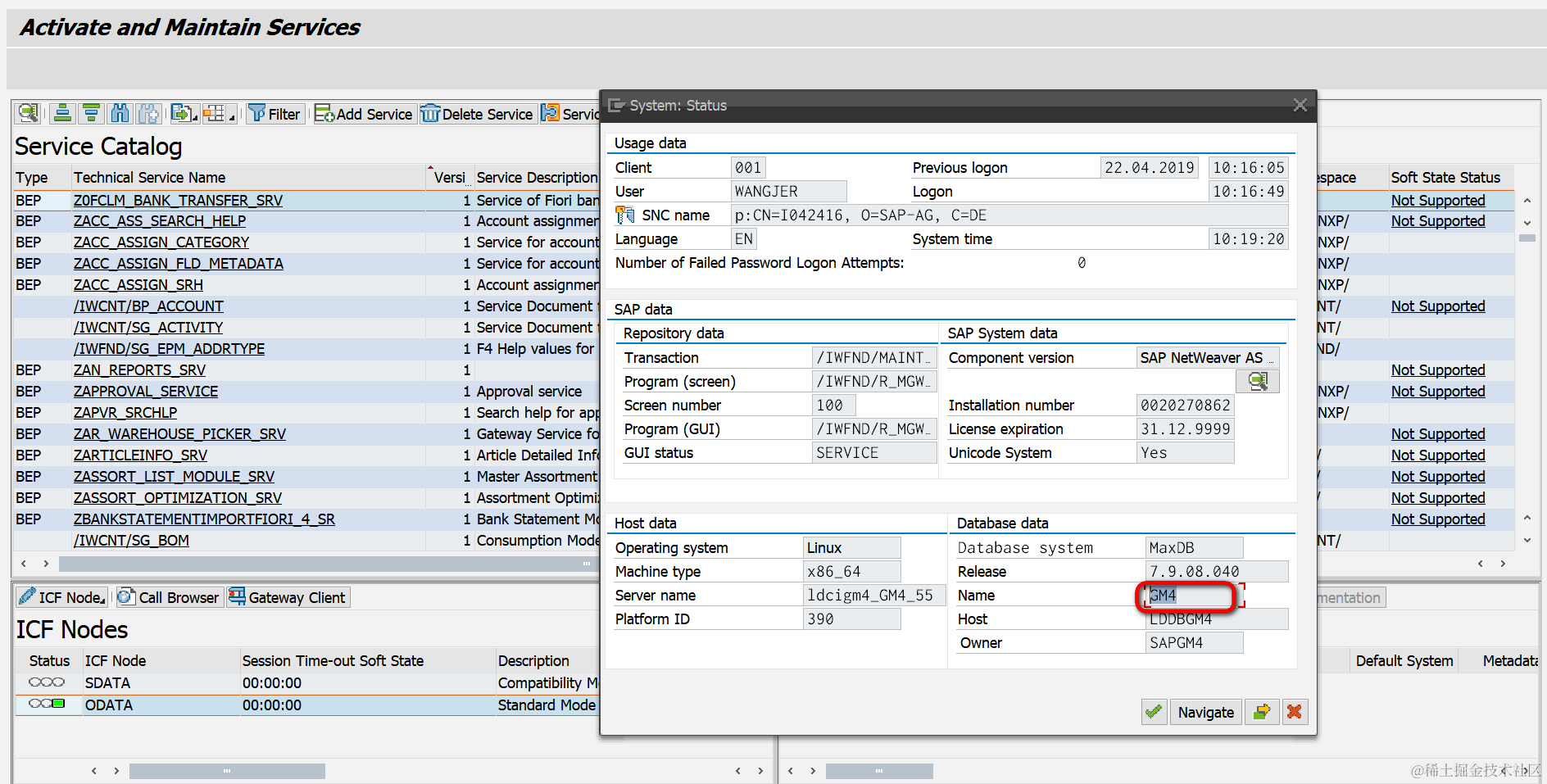Open the ICF Node dropdown menu
The width and height of the screenshot is (1547, 784).
tap(61, 597)
